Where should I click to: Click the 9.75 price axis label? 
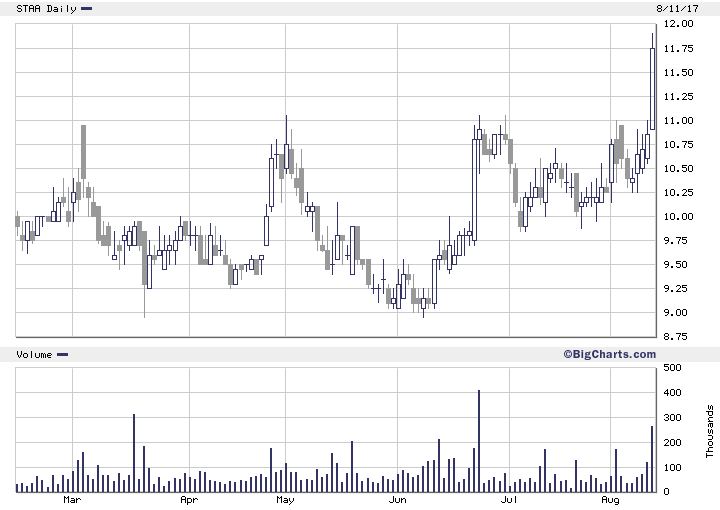(x=675, y=241)
